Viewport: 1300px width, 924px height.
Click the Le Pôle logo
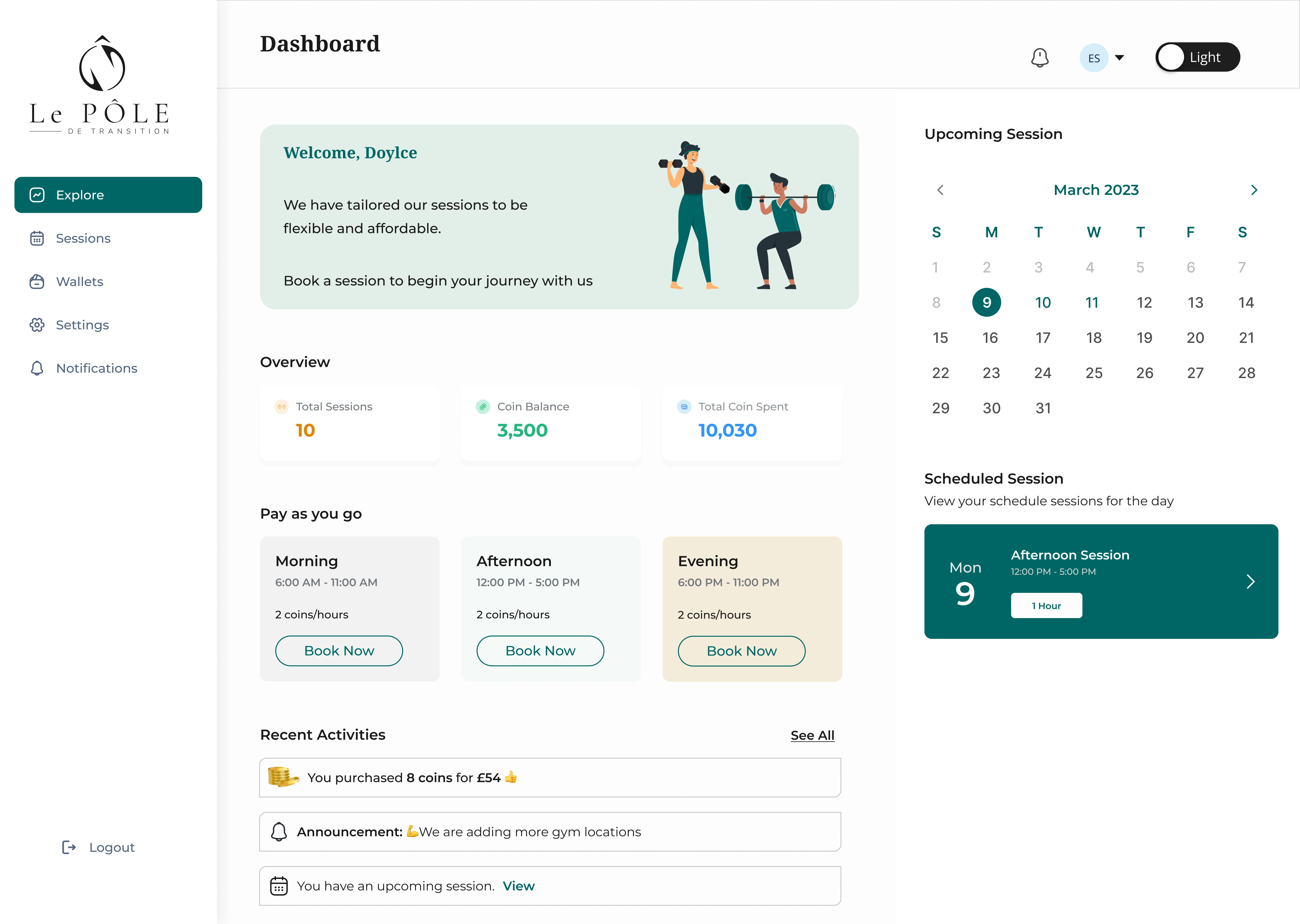pos(100,85)
